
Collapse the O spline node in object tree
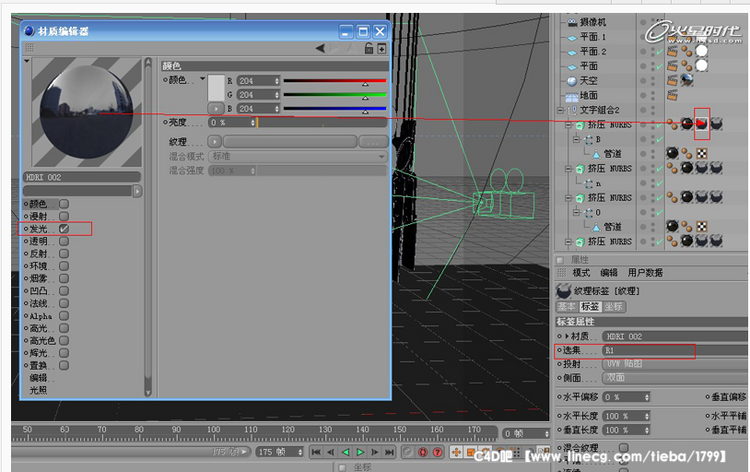pyautogui.click(x=577, y=212)
